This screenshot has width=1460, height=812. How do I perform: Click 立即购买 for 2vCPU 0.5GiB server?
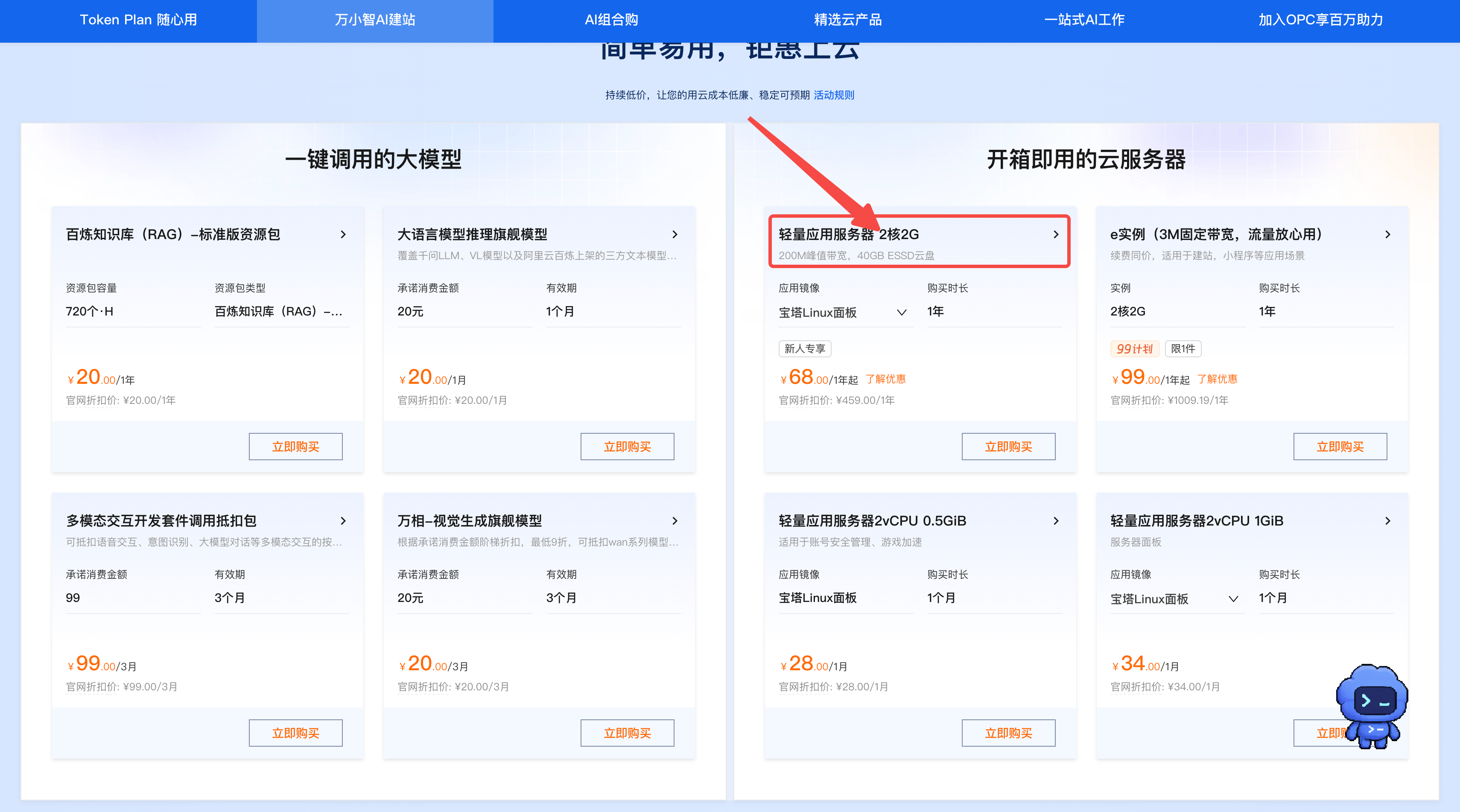(1009, 733)
